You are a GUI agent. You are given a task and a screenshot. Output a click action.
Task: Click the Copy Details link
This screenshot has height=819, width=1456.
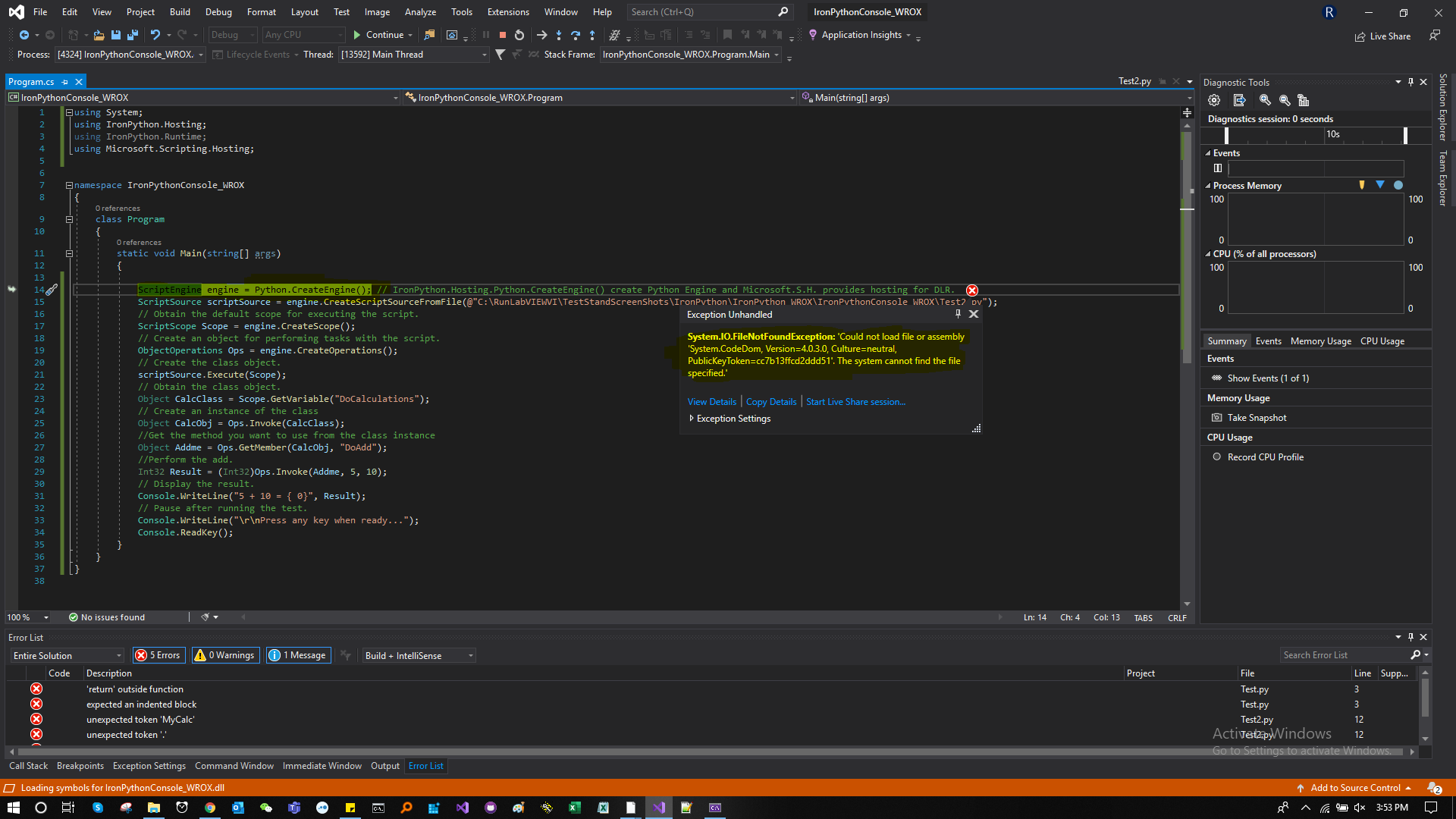click(x=770, y=401)
